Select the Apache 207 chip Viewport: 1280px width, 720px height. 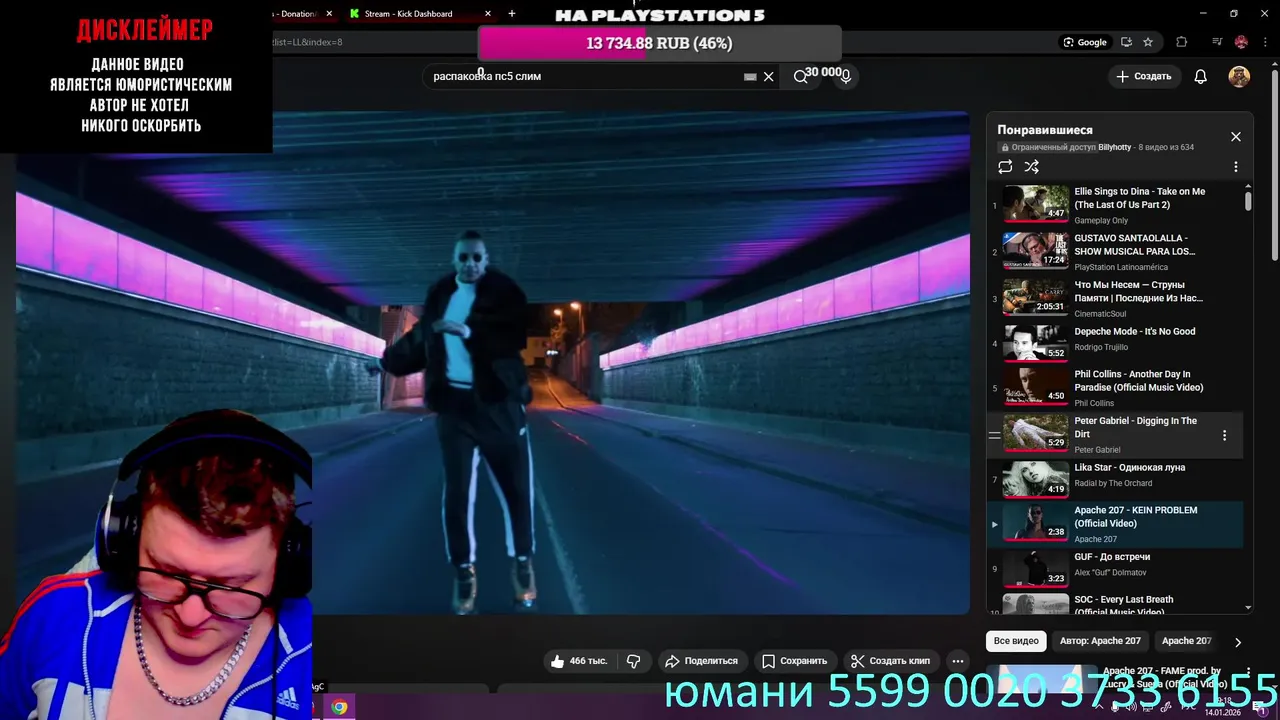tap(1186, 641)
